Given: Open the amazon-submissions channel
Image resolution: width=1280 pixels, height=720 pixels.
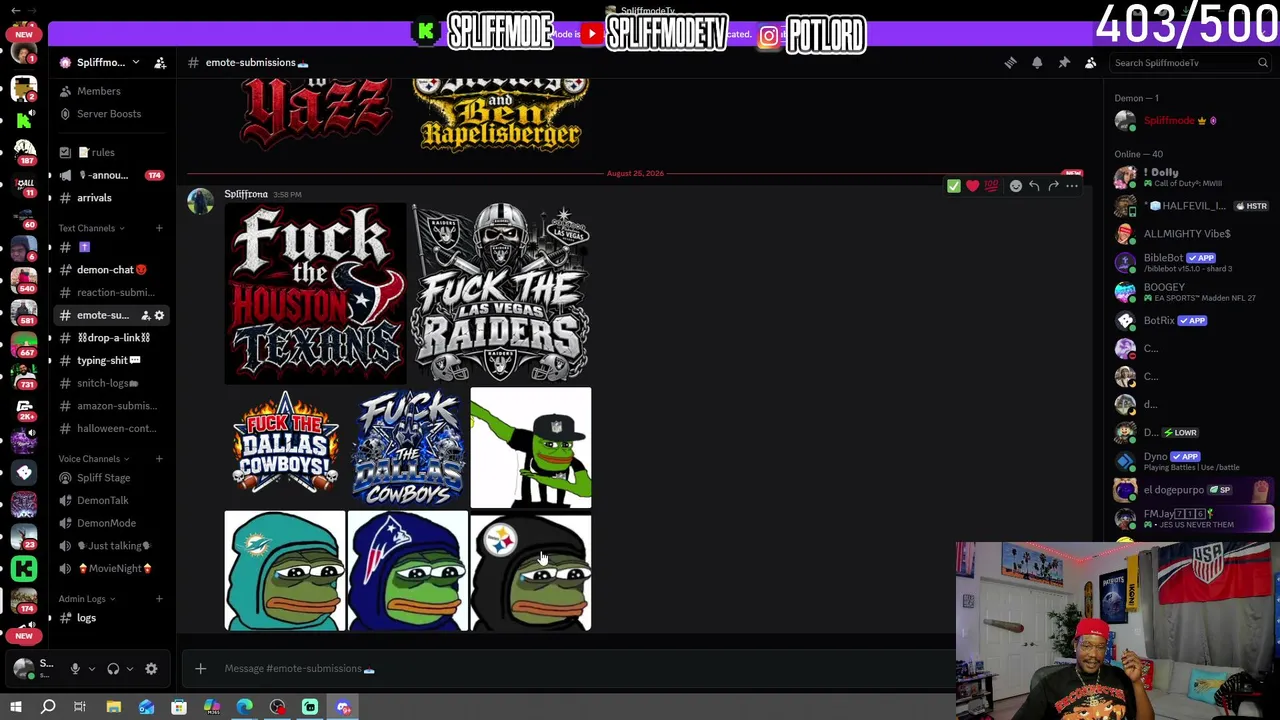Looking at the screenshot, I should point(111,406).
